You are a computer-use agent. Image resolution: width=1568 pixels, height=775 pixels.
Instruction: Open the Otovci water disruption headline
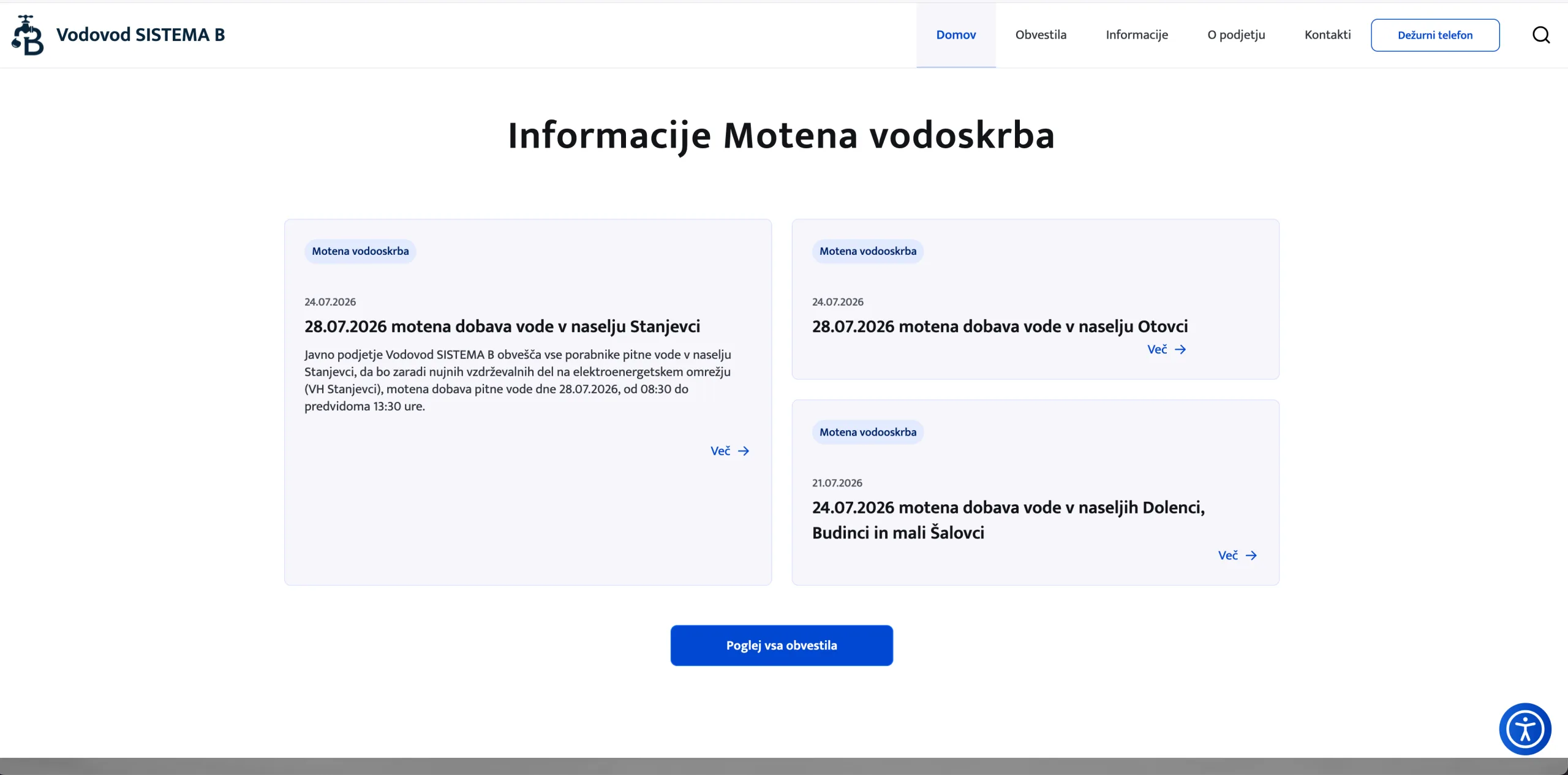(1000, 327)
